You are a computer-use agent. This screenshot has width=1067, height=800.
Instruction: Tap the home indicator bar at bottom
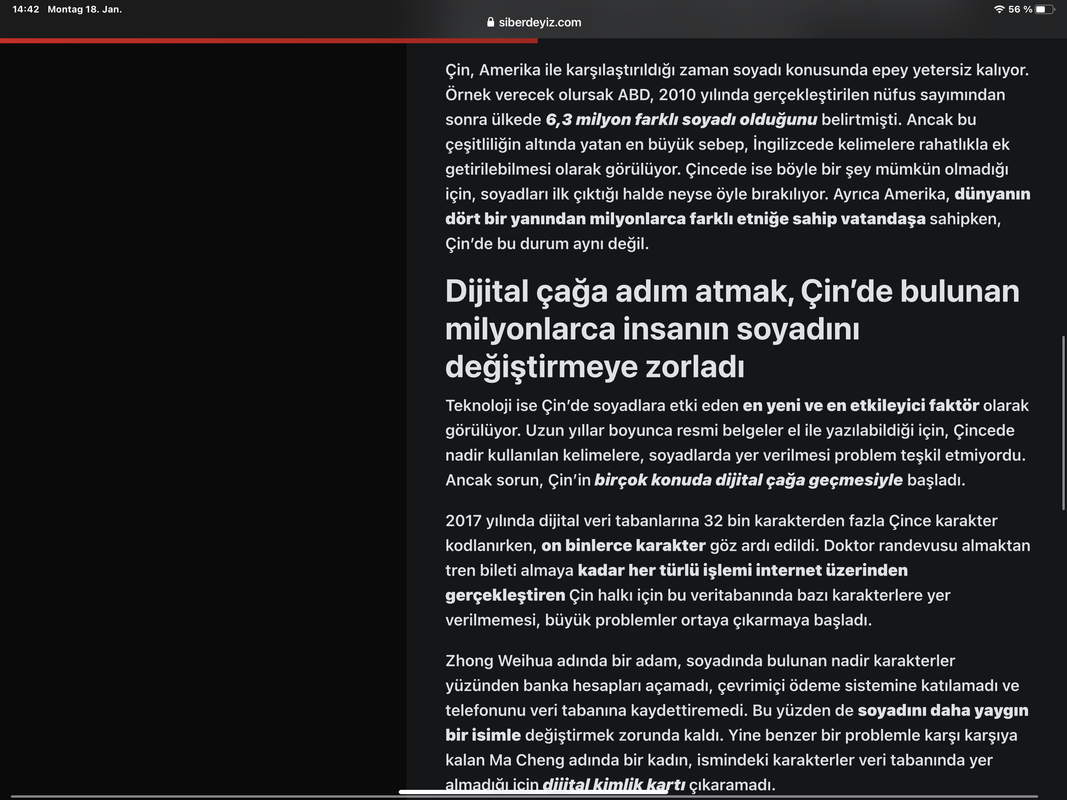533,791
